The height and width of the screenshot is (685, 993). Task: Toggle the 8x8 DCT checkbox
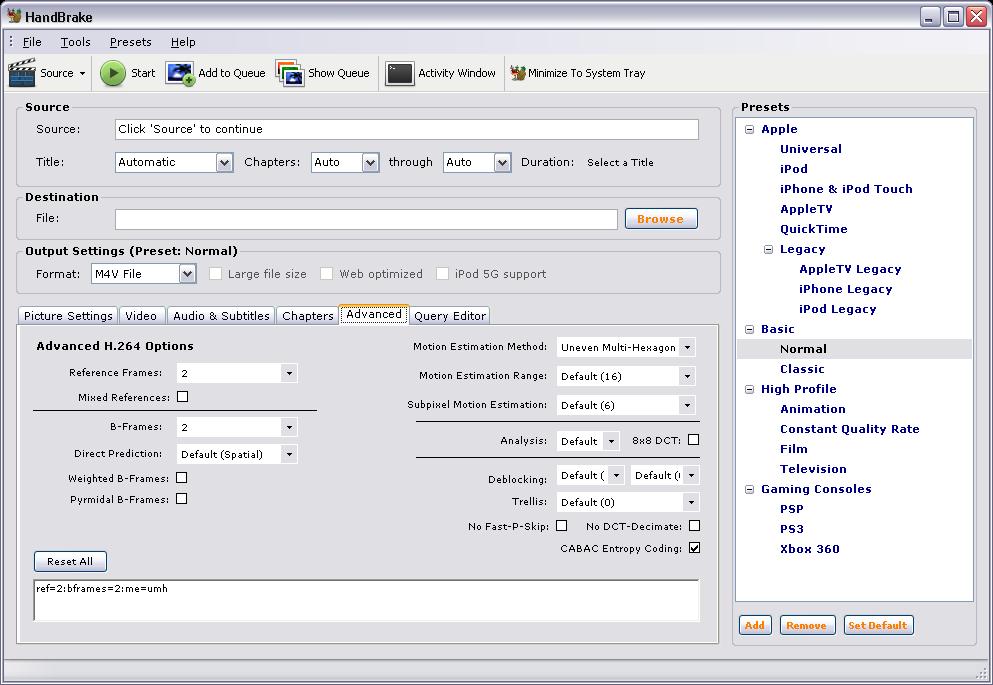pyautogui.click(x=693, y=439)
